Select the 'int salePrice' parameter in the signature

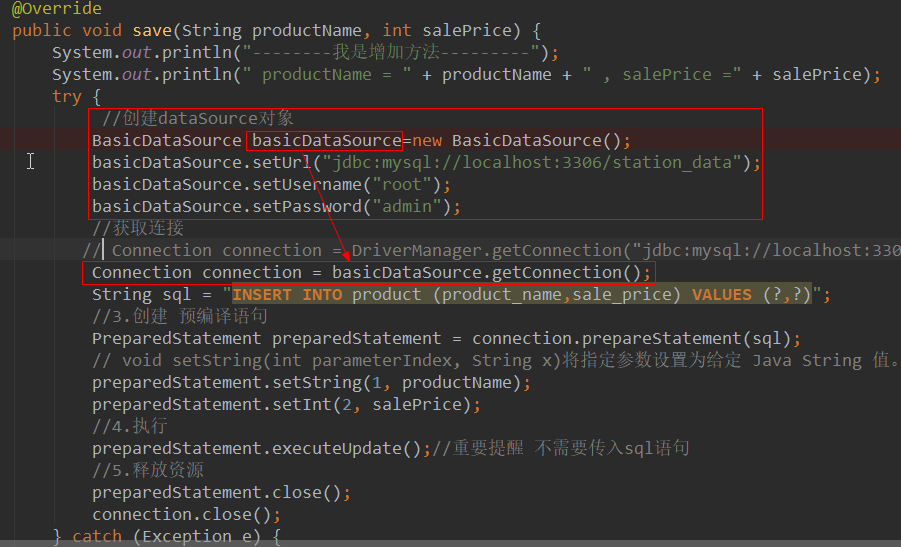click(447, 30)
